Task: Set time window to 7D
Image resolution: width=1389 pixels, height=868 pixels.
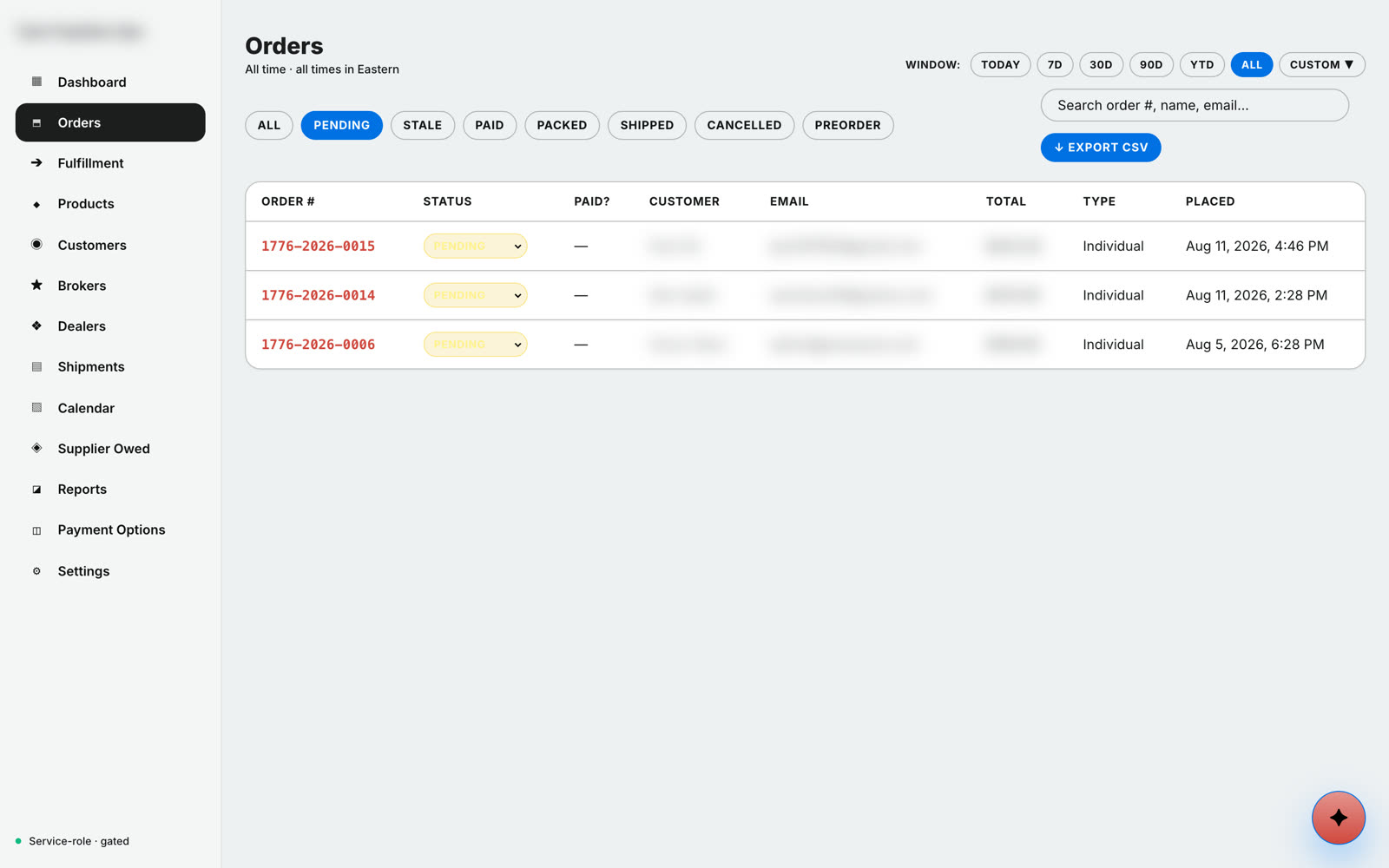Action: coord(1055,64)
